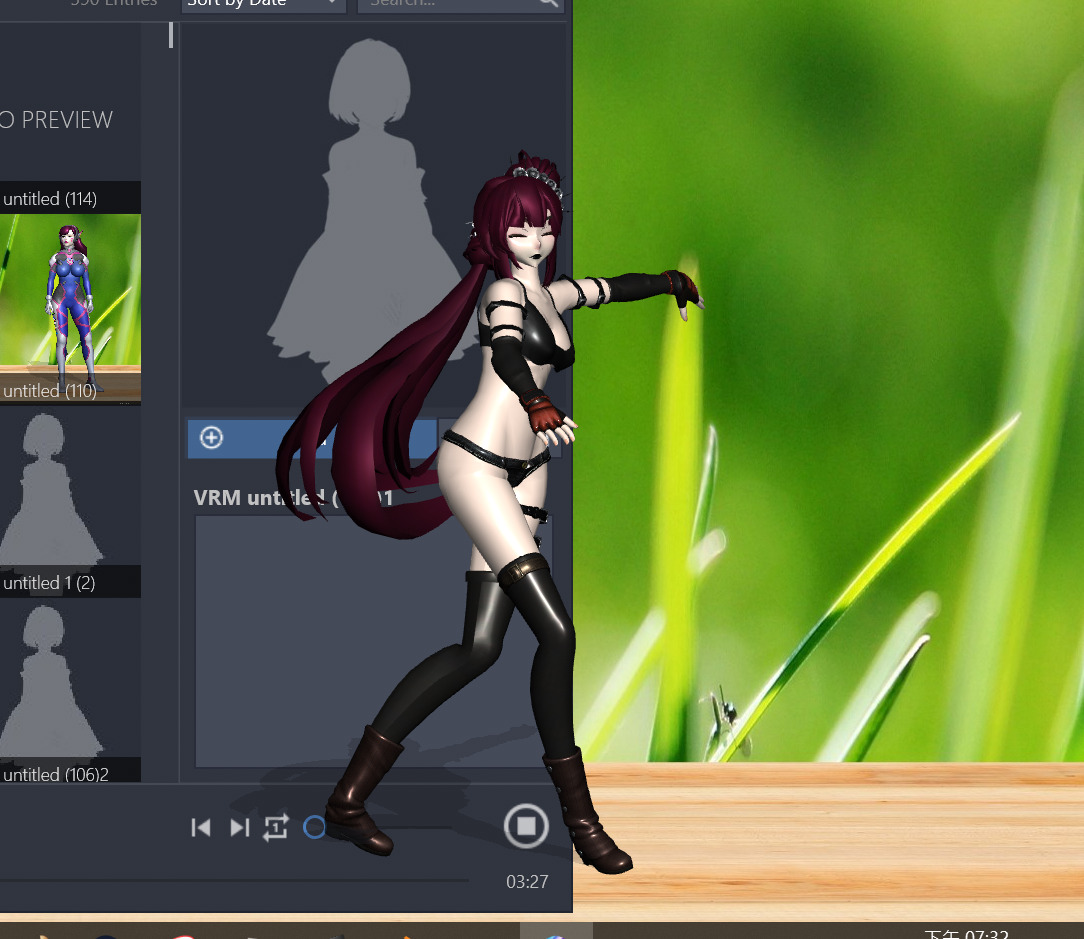This screenshot has width=1084, height=939.
Task: Select the untitled 1 (2) silhouette thumbnail
Action: tap(71, 502)
